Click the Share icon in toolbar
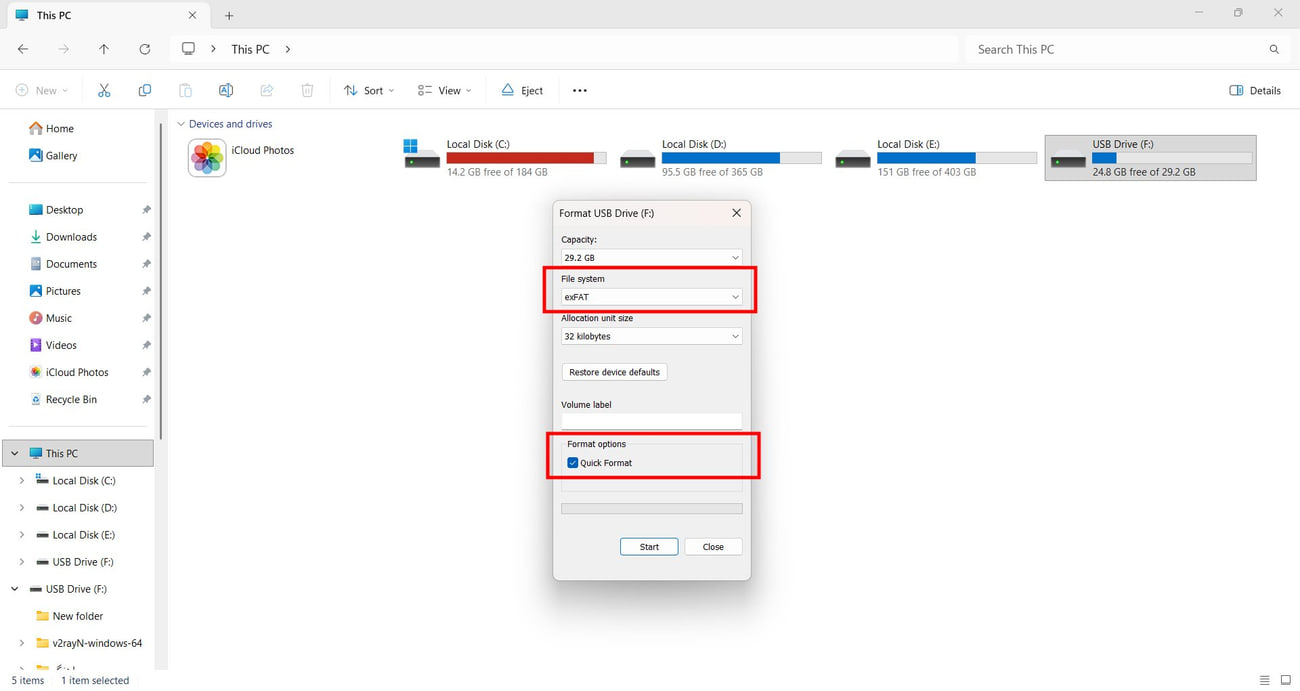1300x691 pixels. coord(267,90)
